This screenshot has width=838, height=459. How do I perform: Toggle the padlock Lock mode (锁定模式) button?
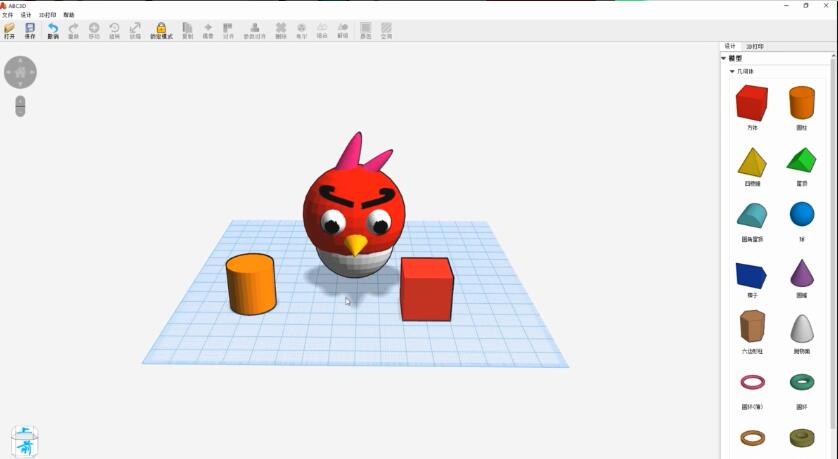pyautogui.click(x=161, y=28)
